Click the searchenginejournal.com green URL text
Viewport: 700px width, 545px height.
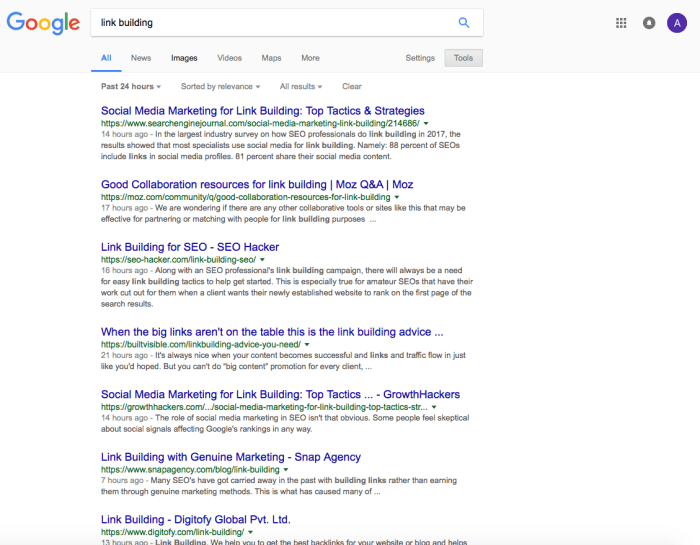tap(260, 123)
